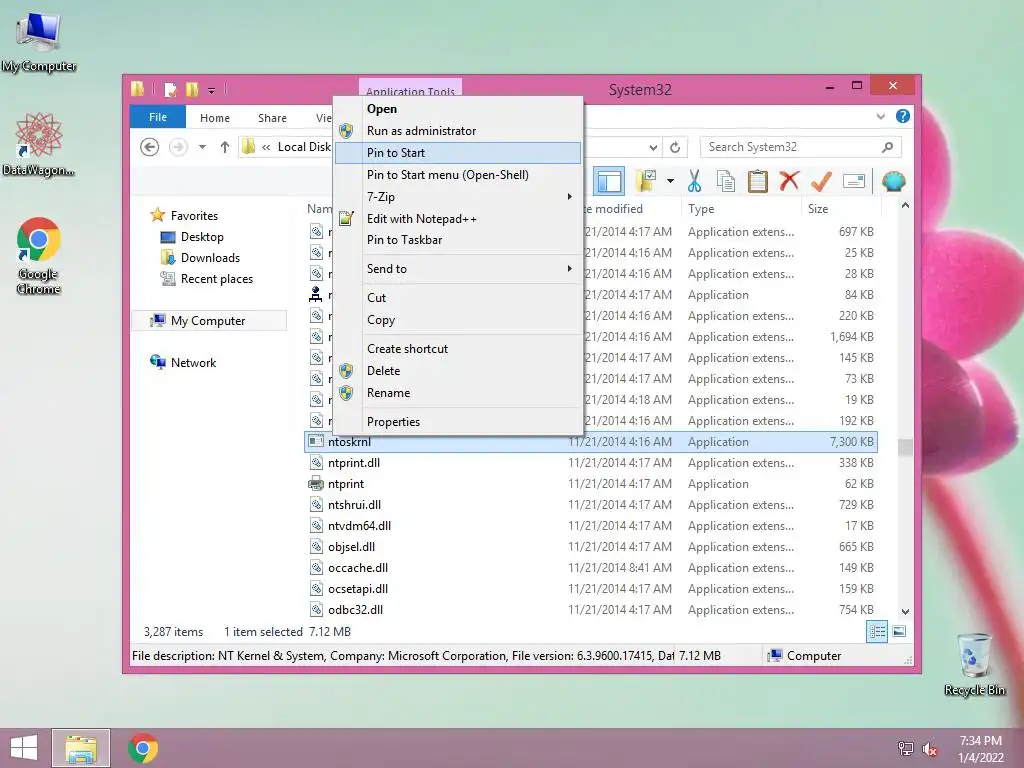Open Customize Quick Access Toolbar dropdown
This screenshot has width=1024, height=768.
point(212,91)
